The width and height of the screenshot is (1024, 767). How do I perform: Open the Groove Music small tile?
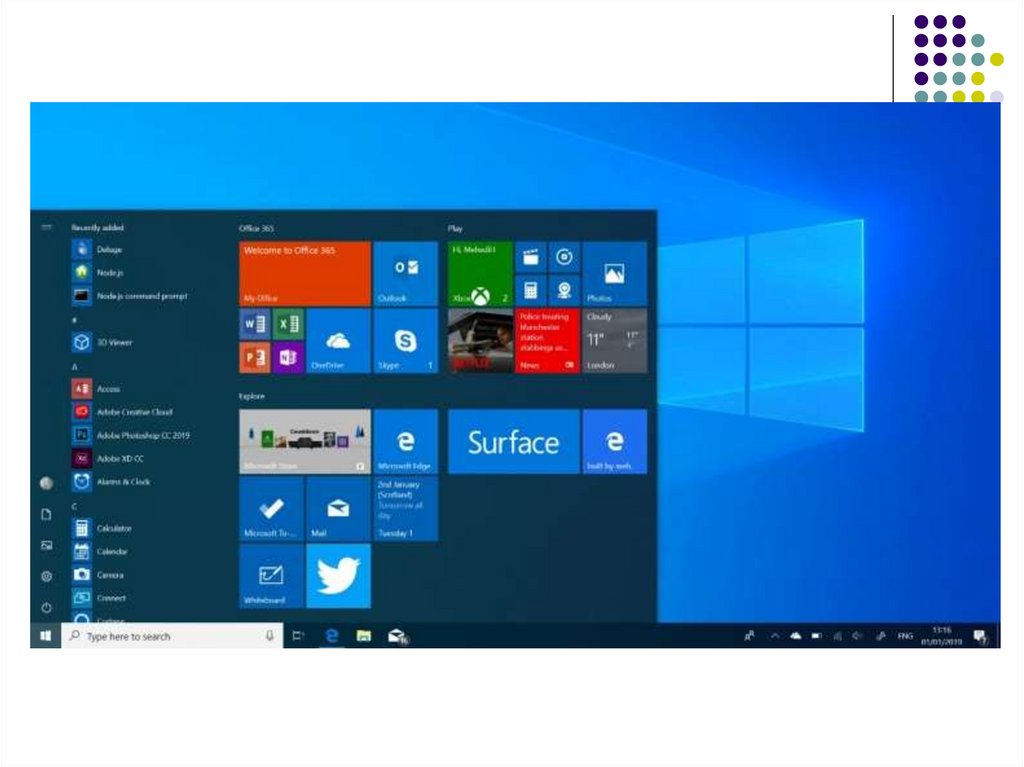coord(564,257)
